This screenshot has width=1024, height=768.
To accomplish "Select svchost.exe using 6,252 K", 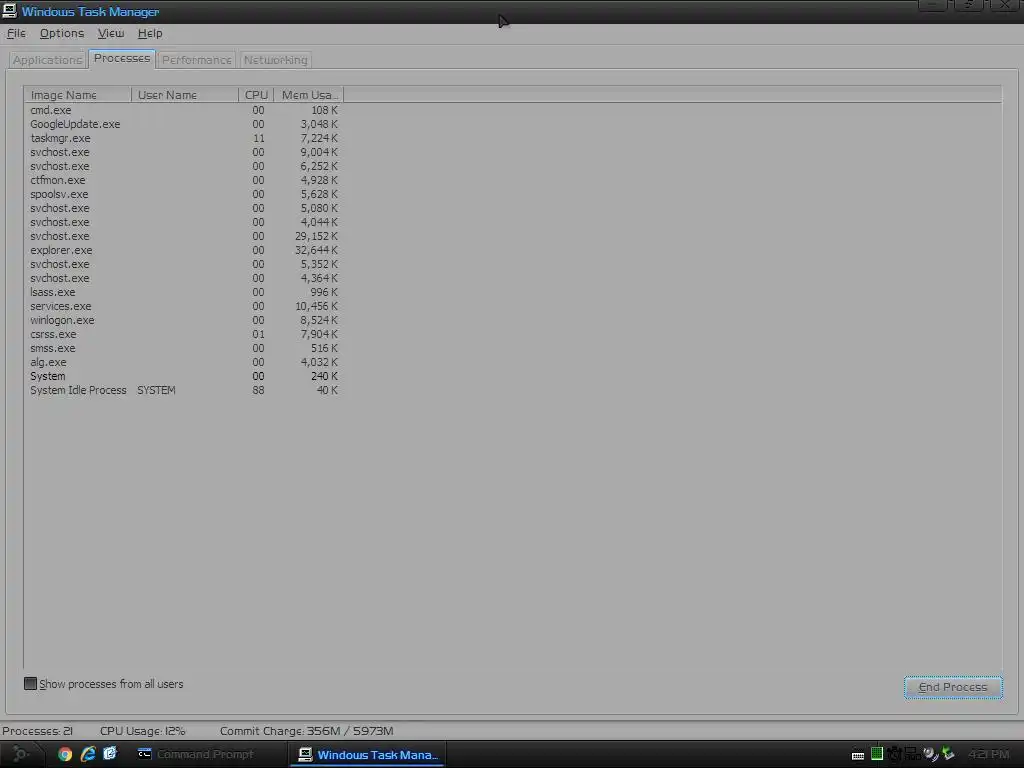I will pyautogui.click(x=184, y=166).
